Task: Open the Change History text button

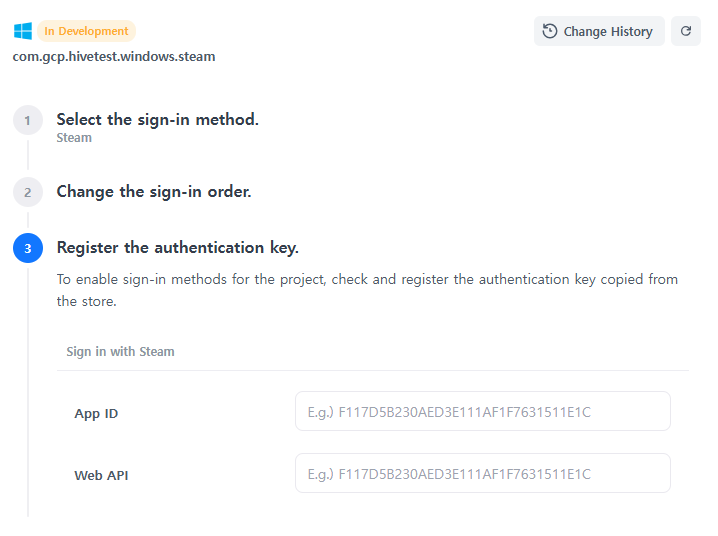Action: (607, 31)
